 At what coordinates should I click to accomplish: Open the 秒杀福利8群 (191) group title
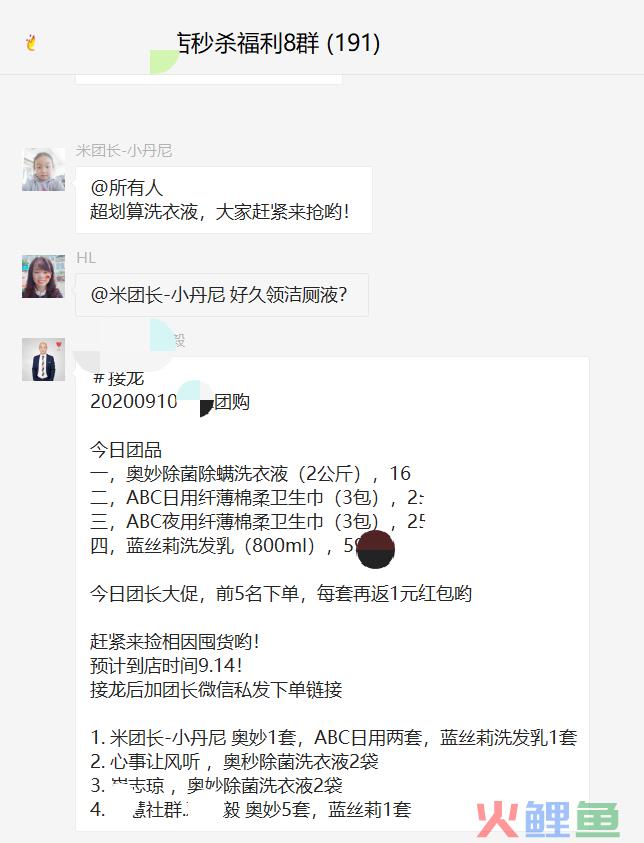pos(278,43)
